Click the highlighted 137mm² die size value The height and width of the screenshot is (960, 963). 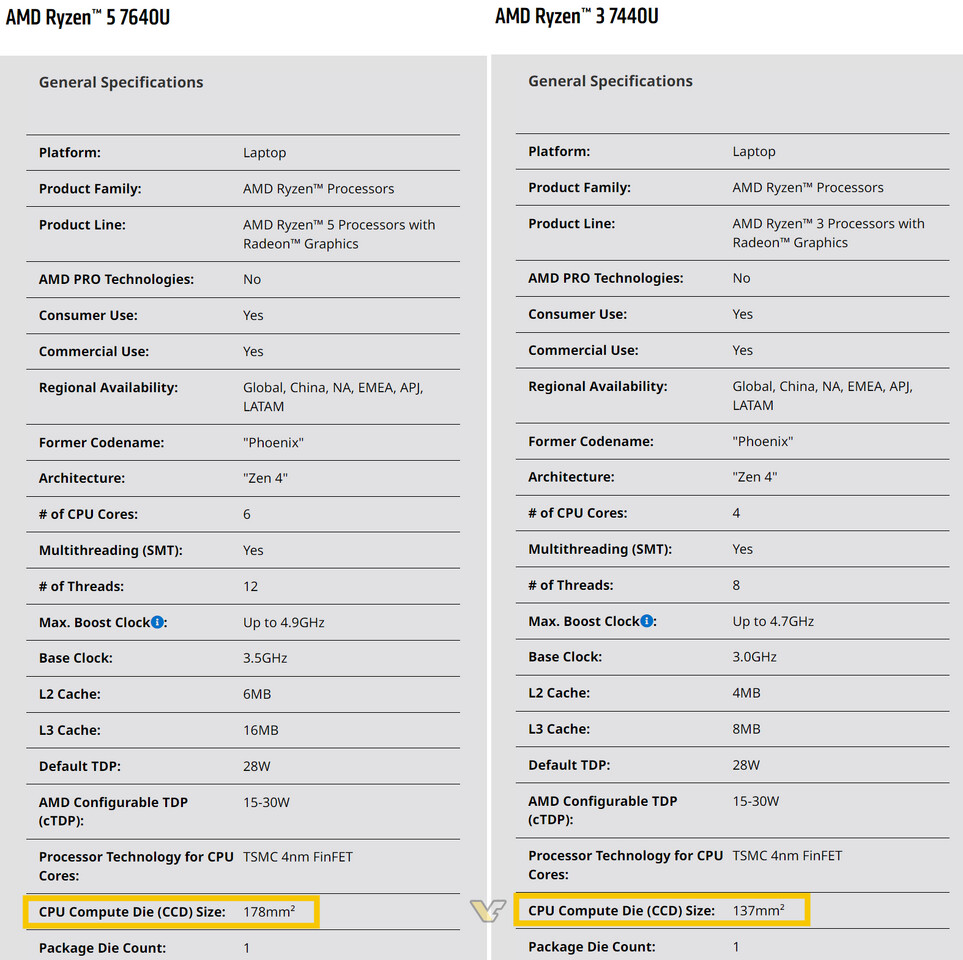coord(758,910)
